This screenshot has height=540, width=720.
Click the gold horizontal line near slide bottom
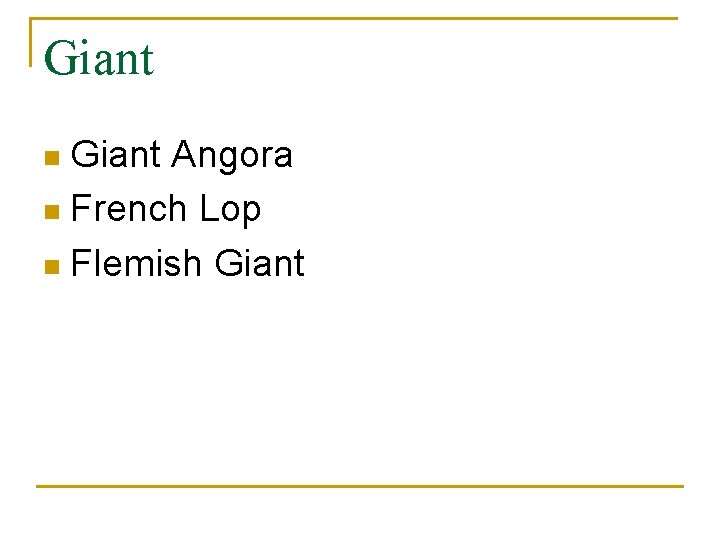tap(360, 486)
